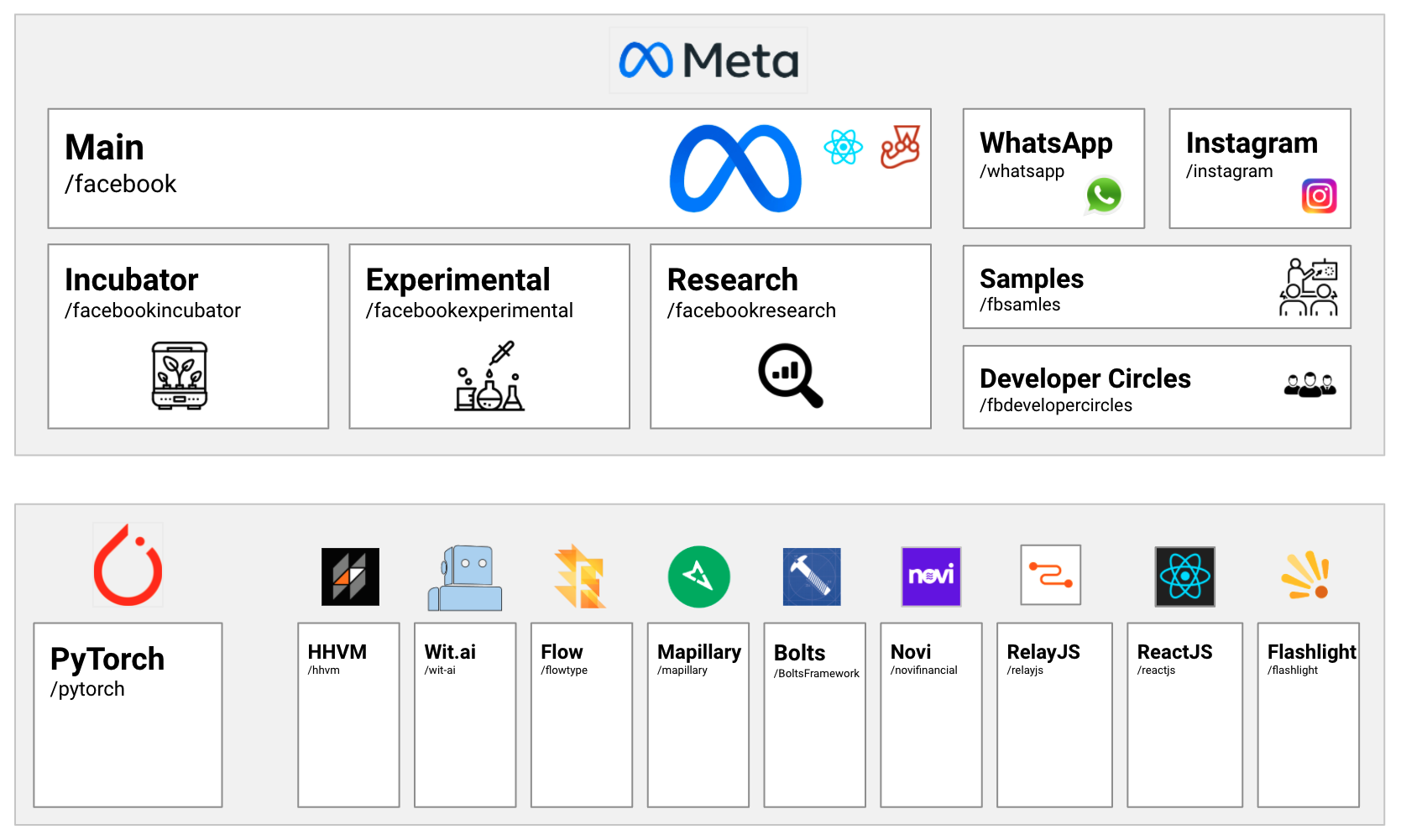Select the /facebookresearch path text
Image resolution: width=1401 pixels, height=840 pixels.
(751, 310)
